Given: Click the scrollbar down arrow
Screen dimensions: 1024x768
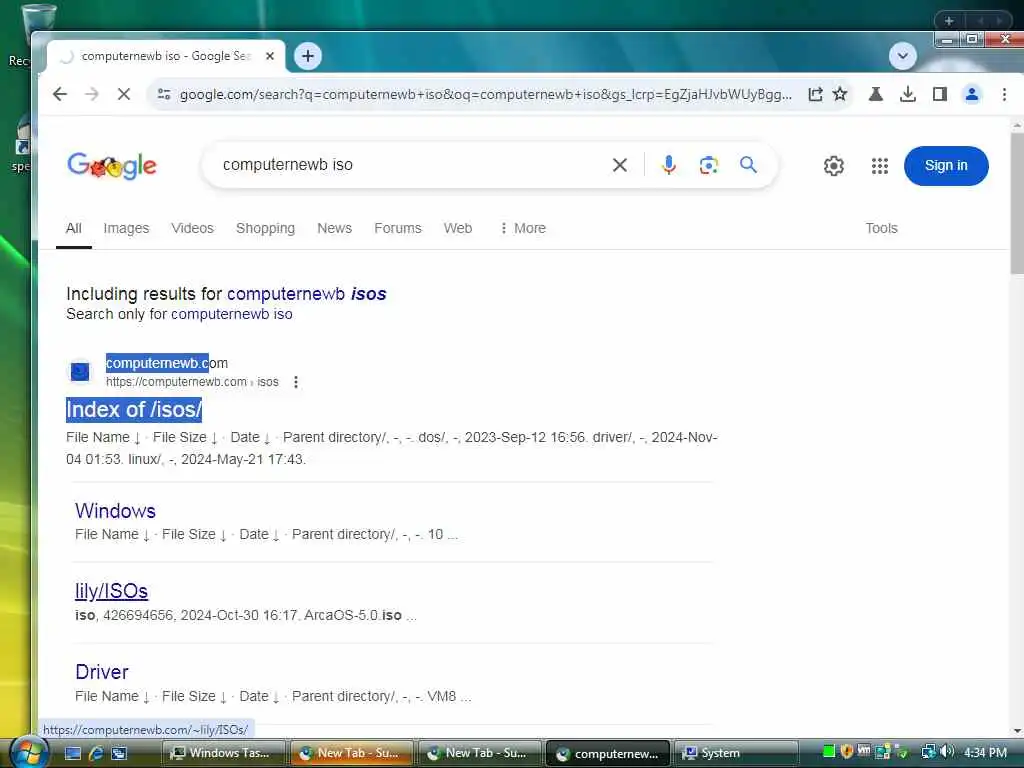Looking at the screenshot, I should click(x=1017, y=731).
